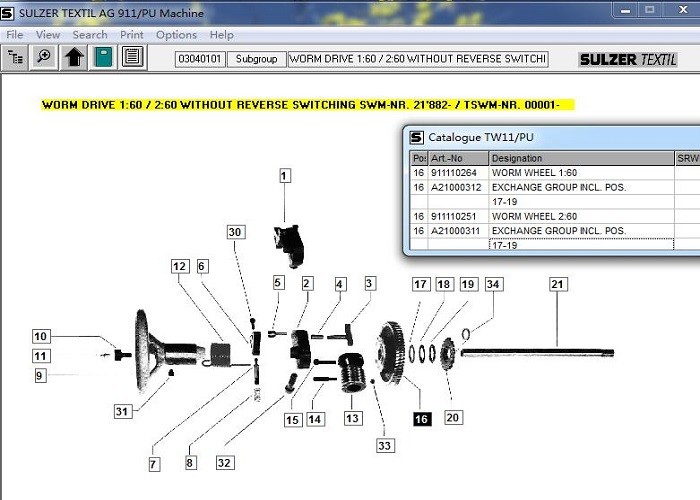Select position label 4 in diagram
Image resolution: width=700 pixels, height=500 pixels.
(x=340, y=284)
